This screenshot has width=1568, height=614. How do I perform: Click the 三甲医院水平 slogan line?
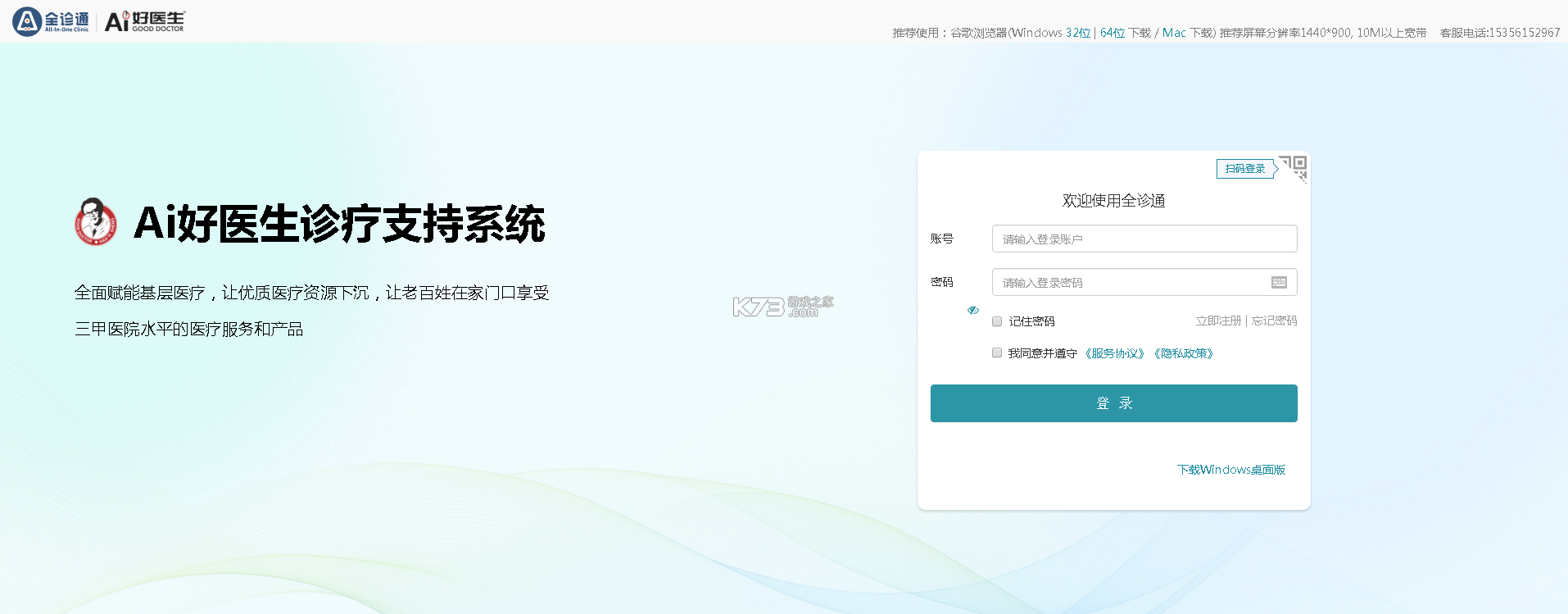[189, 329]
